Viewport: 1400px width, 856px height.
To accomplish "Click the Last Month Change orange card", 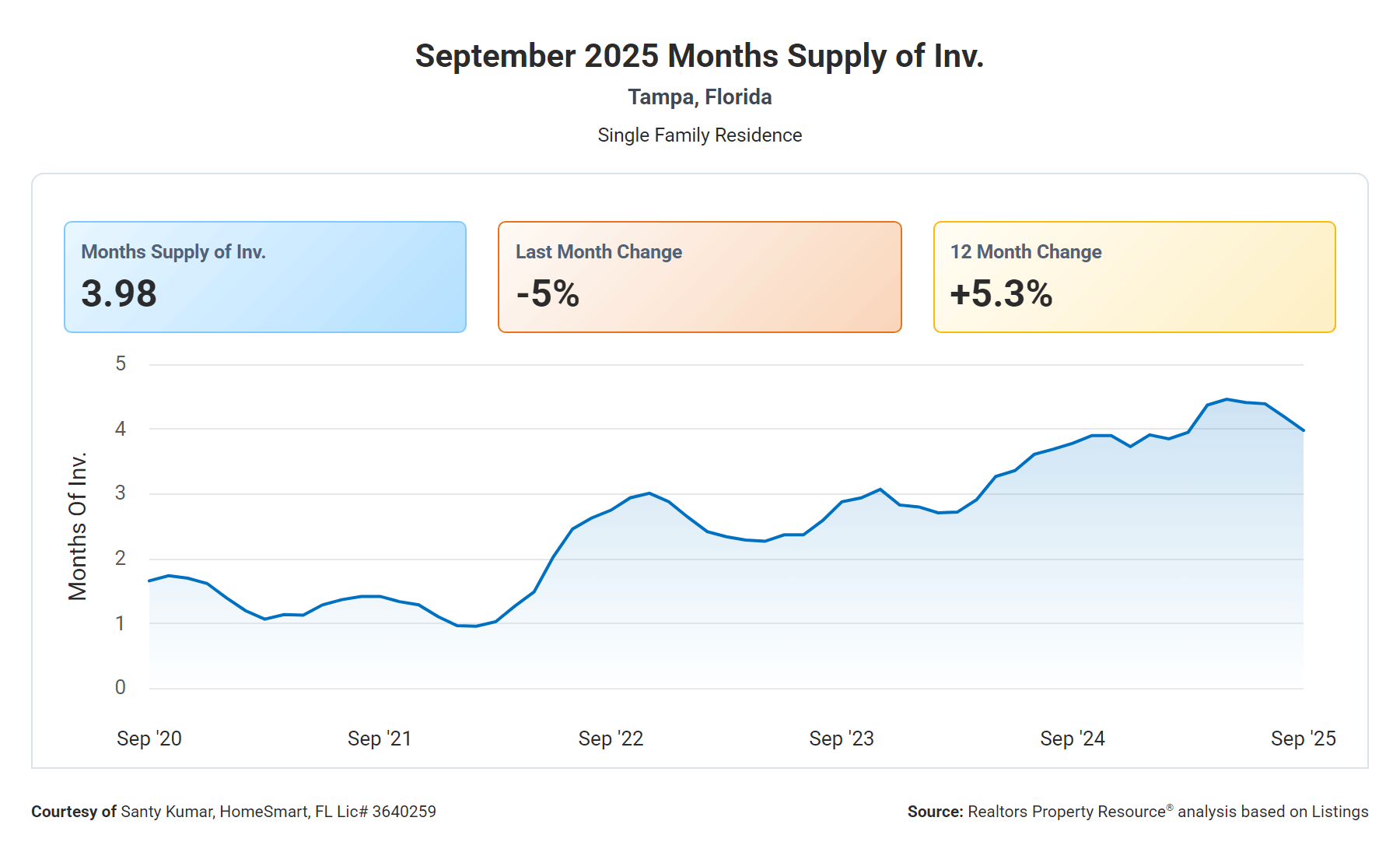I will 699,277.
